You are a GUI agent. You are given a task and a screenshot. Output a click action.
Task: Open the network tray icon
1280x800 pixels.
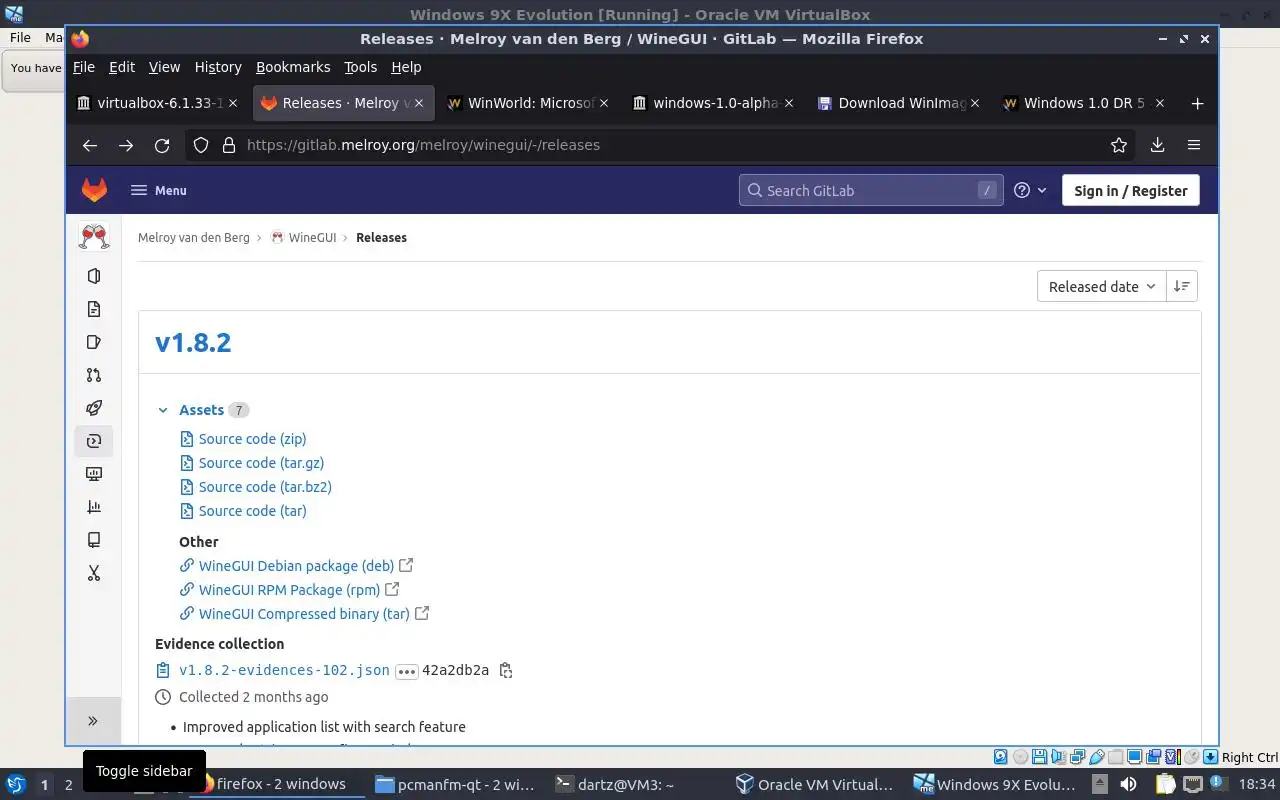[1193, 784]
